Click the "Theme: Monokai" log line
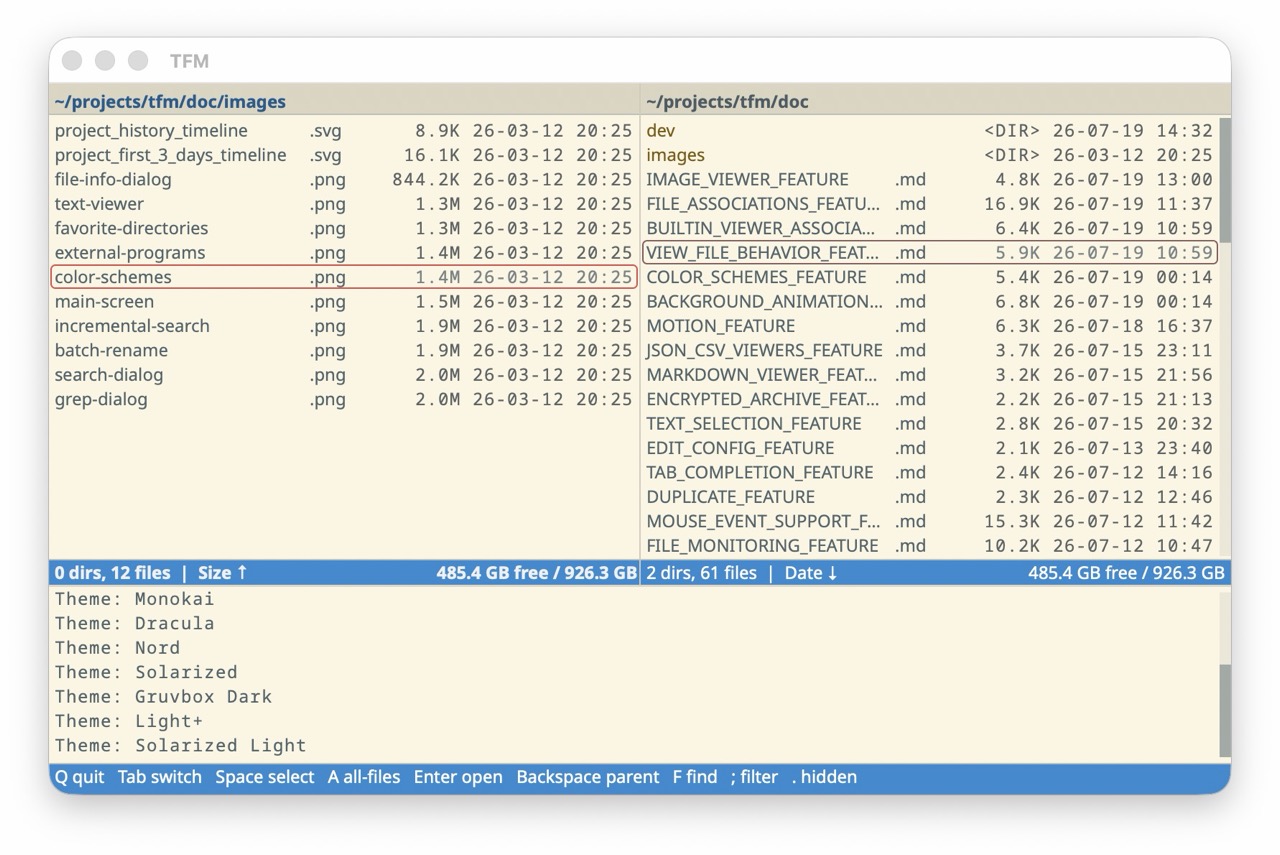The image size is (1280, 855). (x=135, y=599)
